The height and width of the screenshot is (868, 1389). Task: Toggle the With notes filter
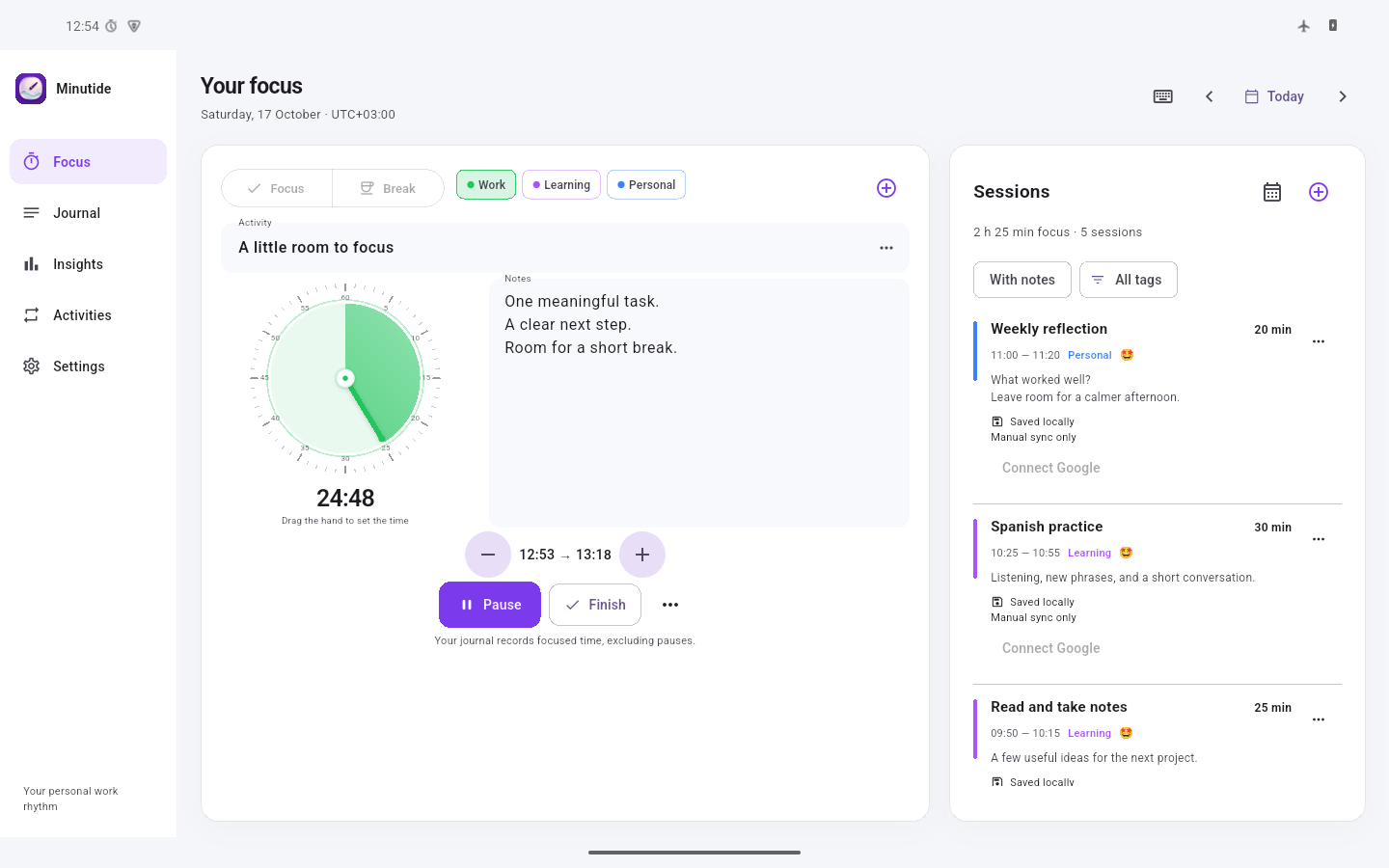click(1022, 280)
